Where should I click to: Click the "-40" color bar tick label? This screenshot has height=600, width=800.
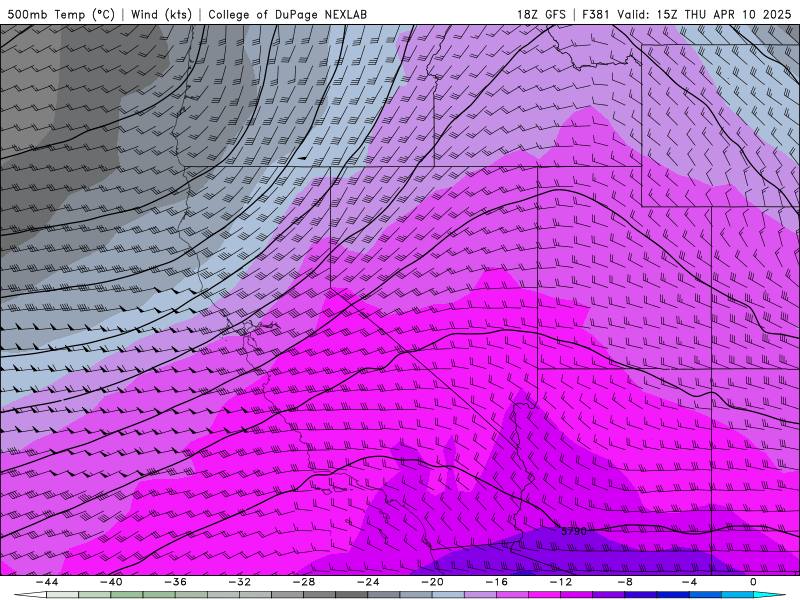tap(111, 582)
